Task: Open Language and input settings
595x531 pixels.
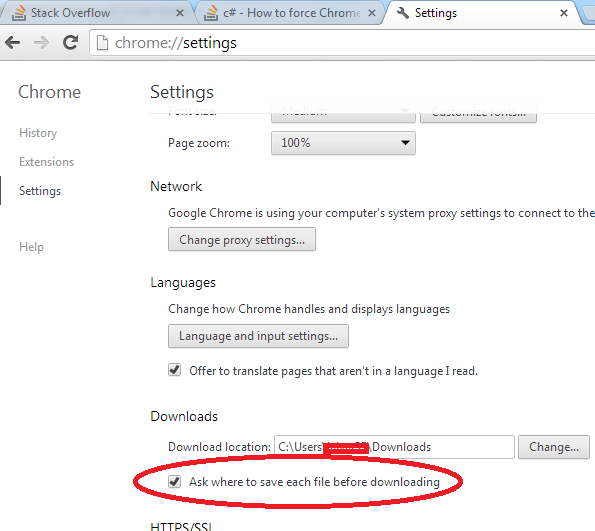Action: [258, 336]
